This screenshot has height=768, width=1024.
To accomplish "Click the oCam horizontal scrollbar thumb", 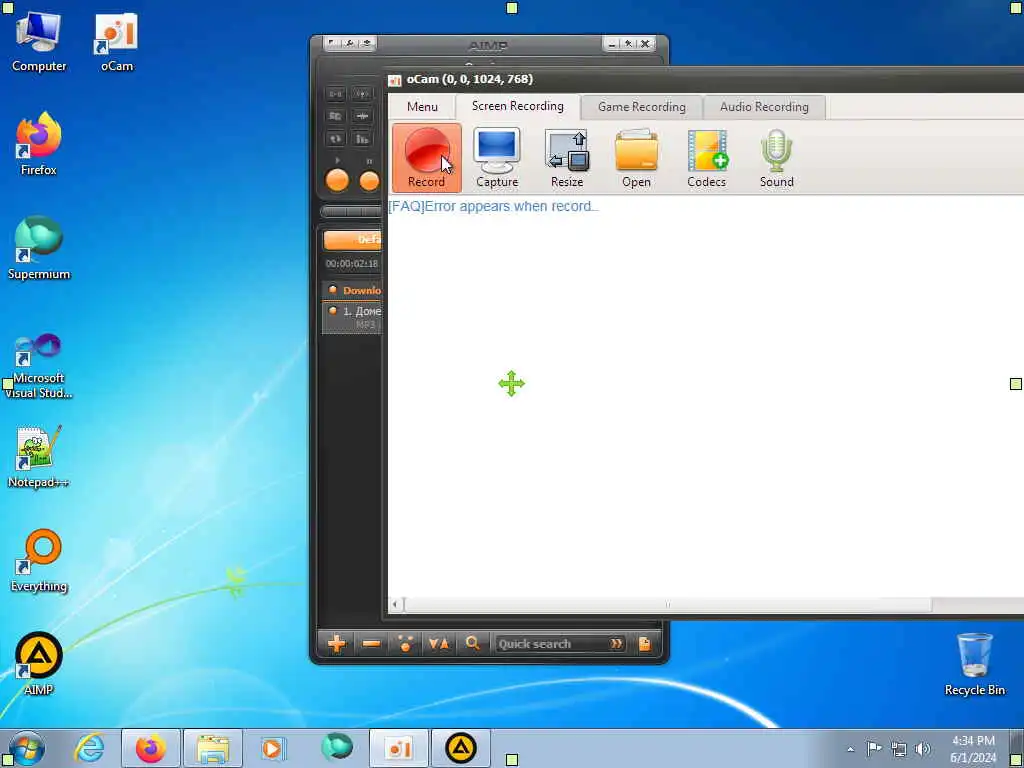I will pos(668,605).
